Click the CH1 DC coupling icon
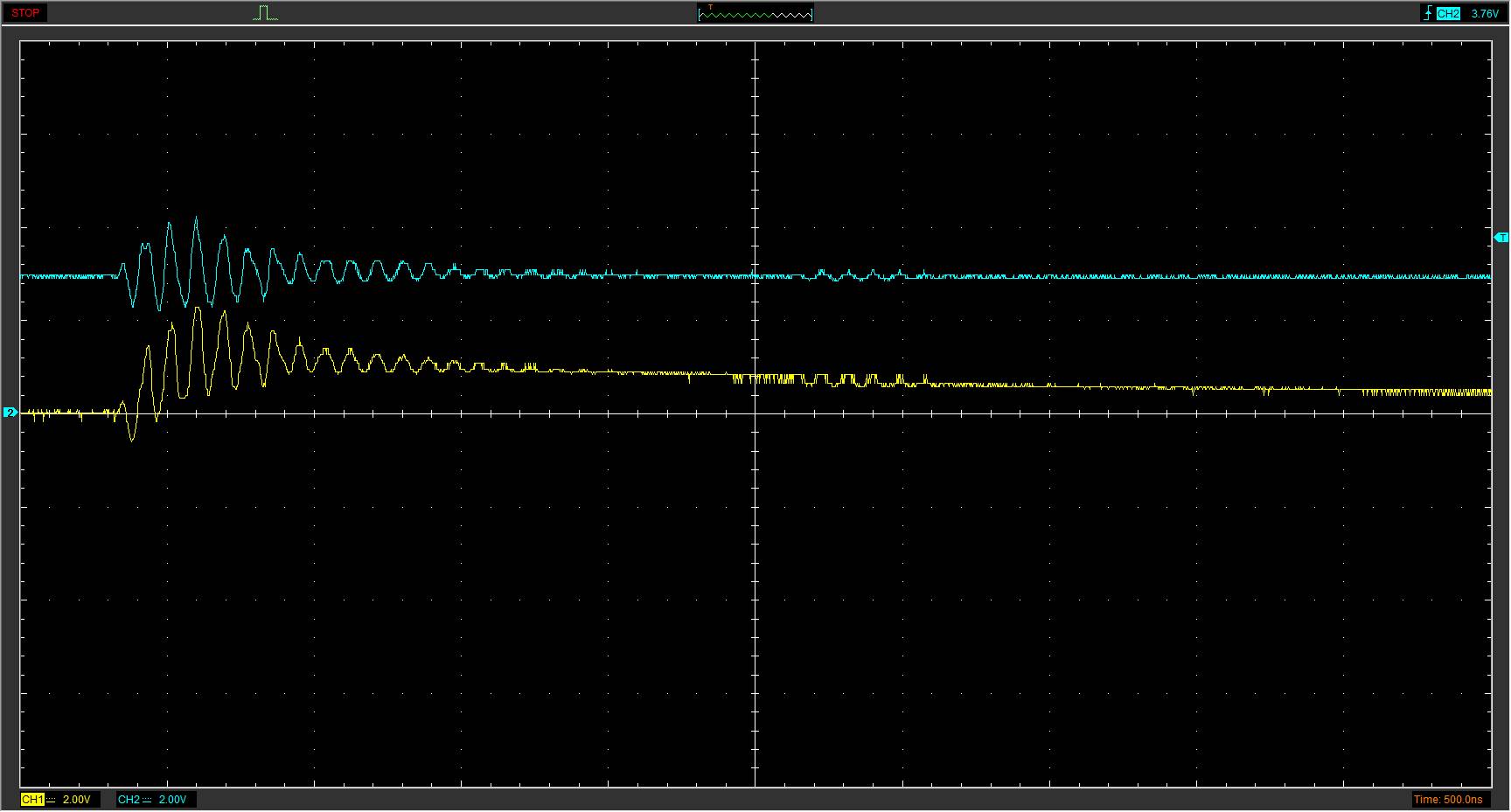The height and width of the screenshot is (812, 1511). pyautogui.click(x=51, y=800)
